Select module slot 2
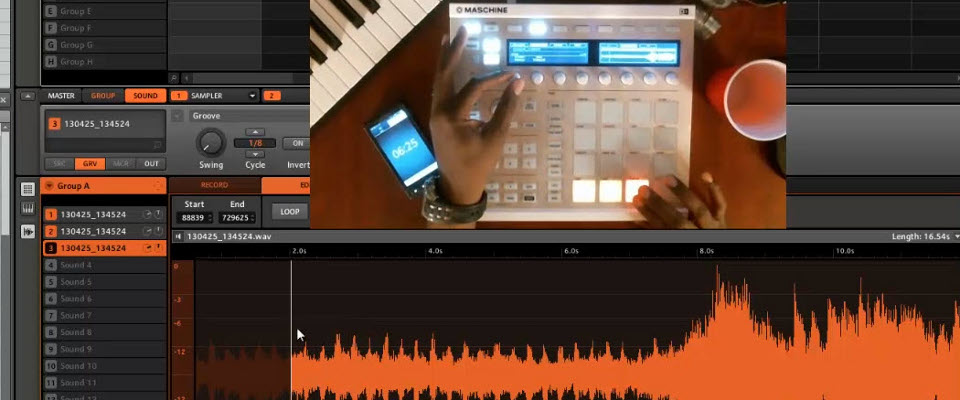This screenshot has height=400, width=960. [272, 96]
